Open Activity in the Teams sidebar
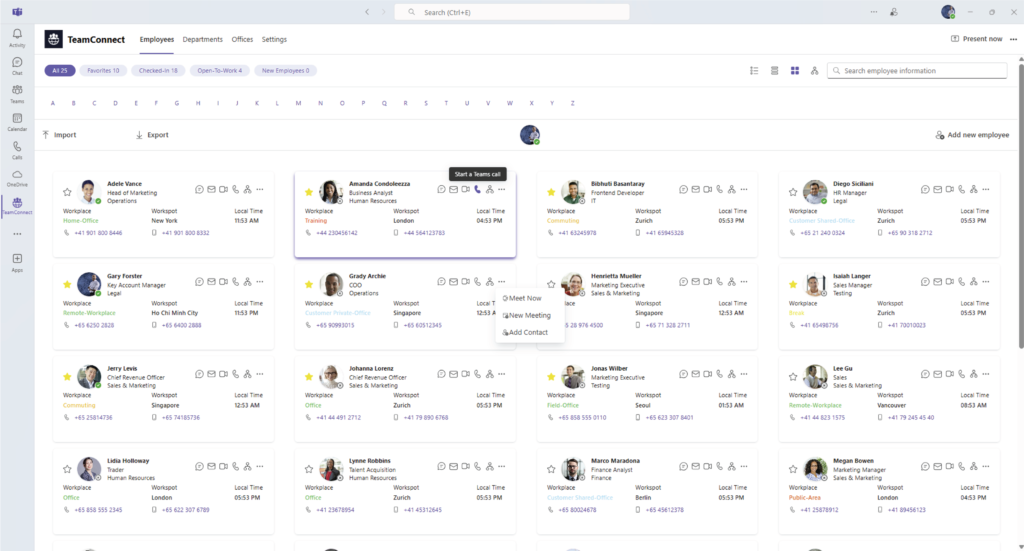1024x551 pixels. point(17,38)
